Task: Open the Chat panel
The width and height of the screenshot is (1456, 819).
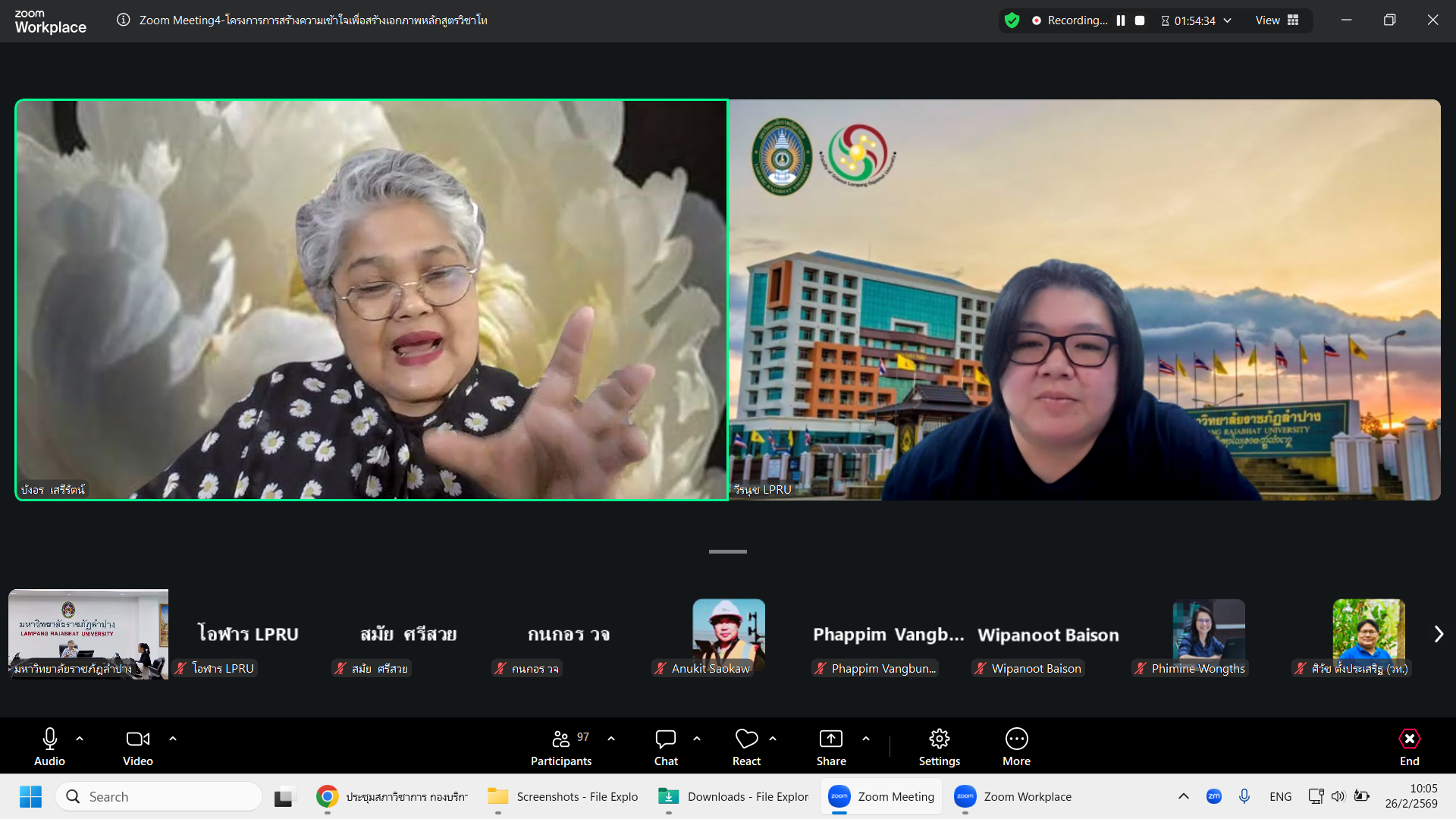Action: (666, 747)
